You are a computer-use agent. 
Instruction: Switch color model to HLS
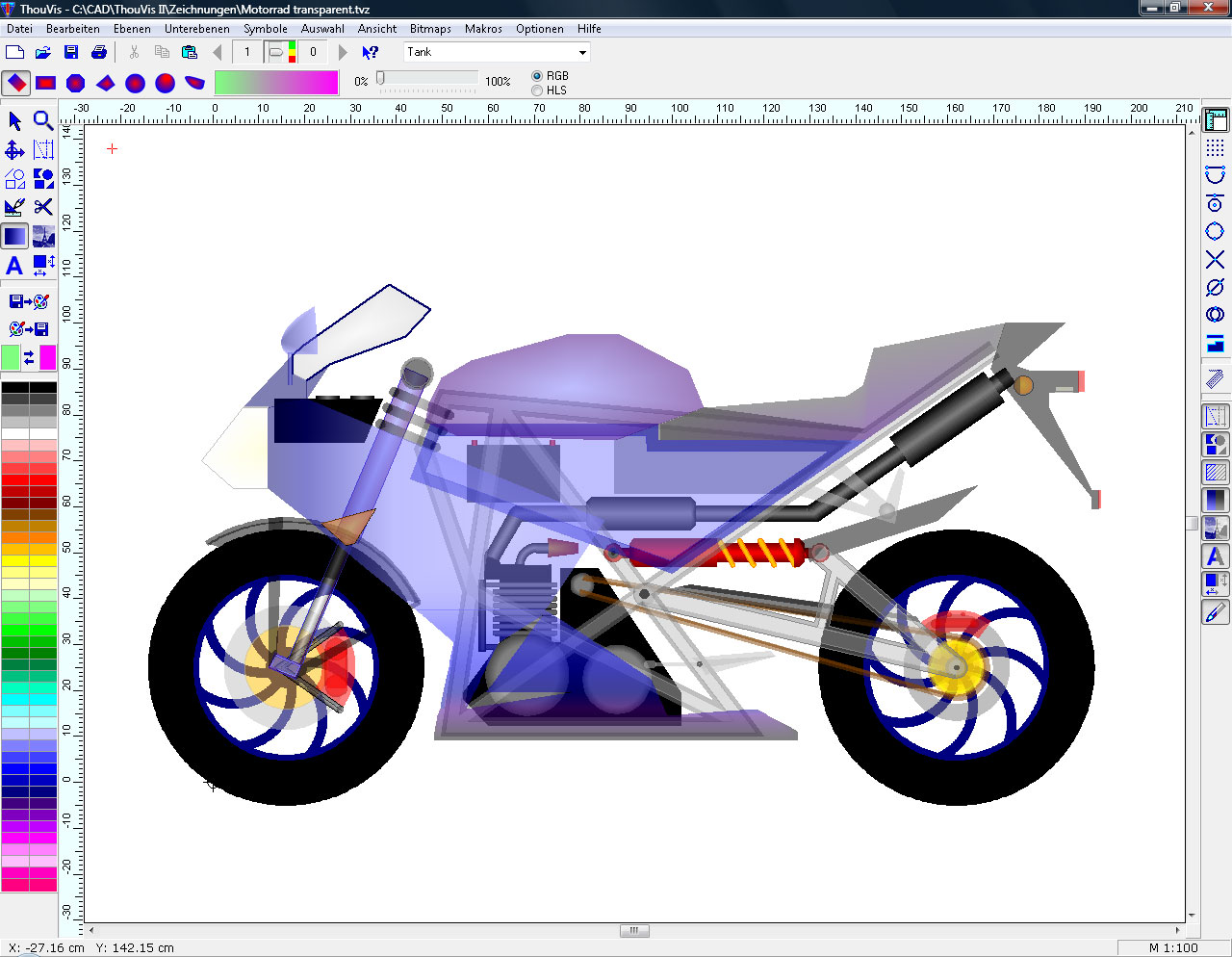pyautogui.click(x=537, y=91)
